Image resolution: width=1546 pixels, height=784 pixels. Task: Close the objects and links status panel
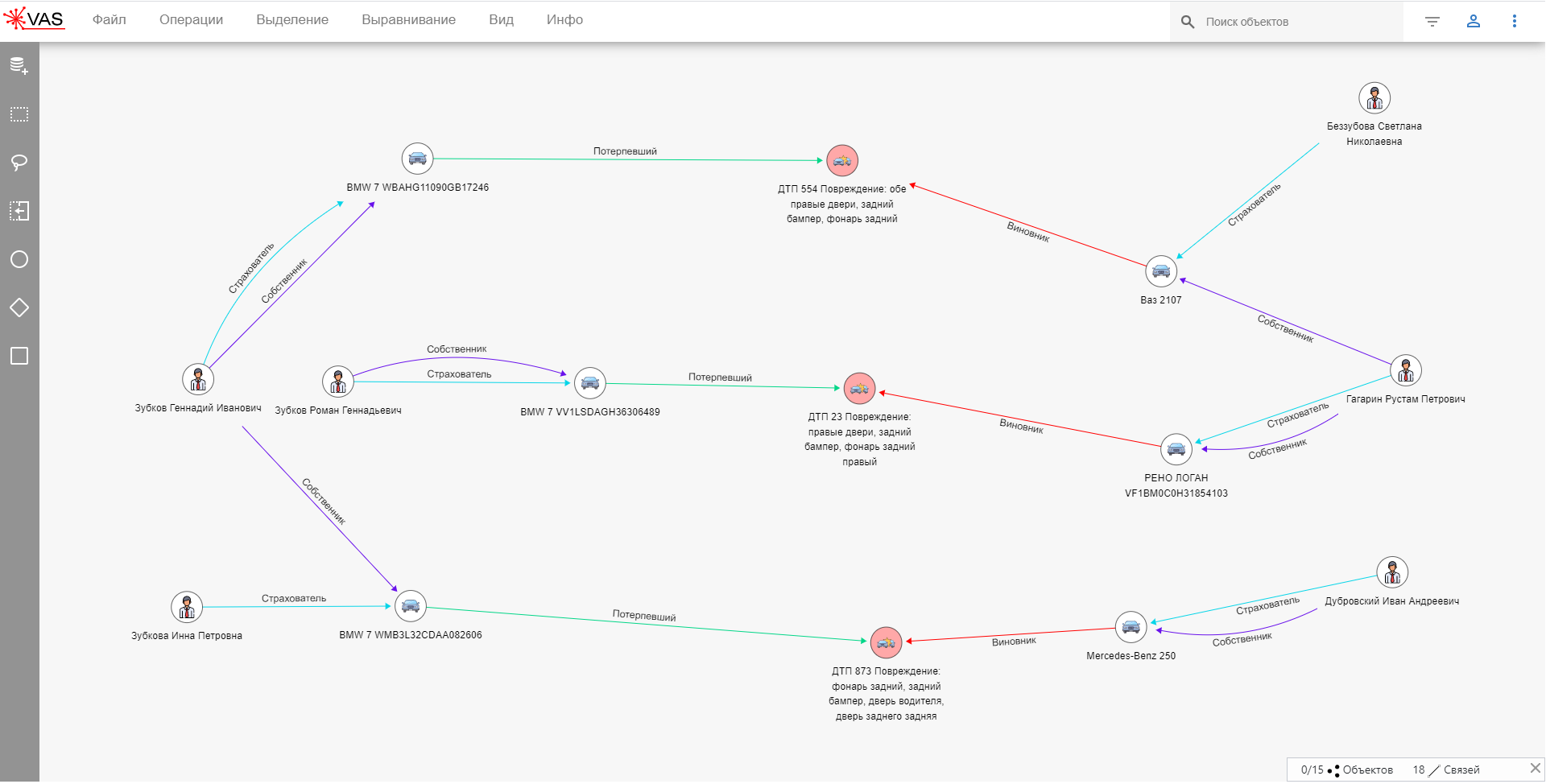point(1535,768)
